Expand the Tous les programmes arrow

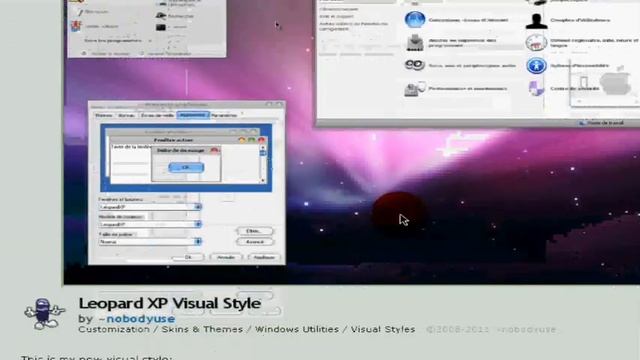click(149, 40)
